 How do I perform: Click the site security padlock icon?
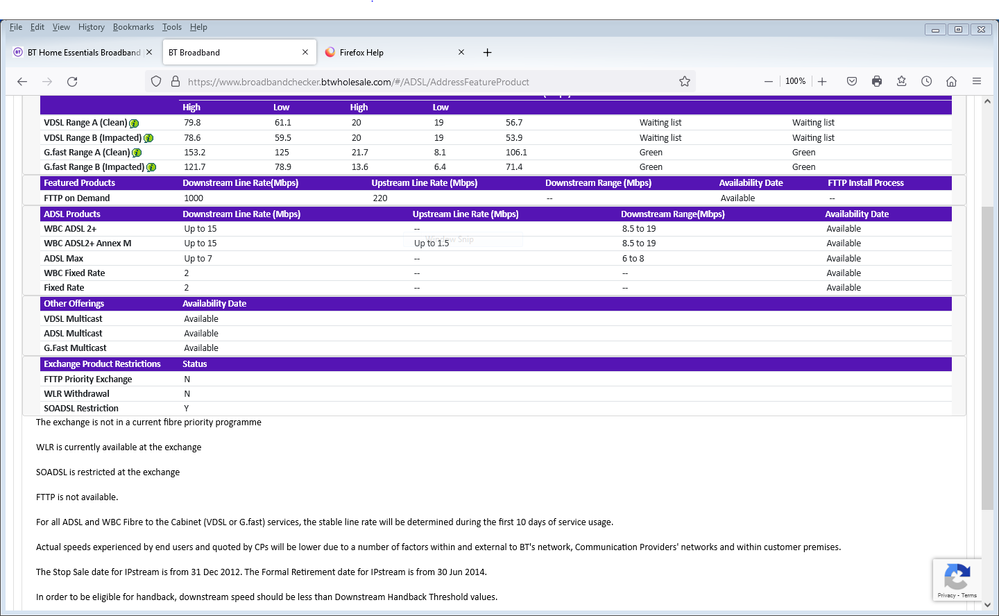pyautogui.click(x=174, y=81)
